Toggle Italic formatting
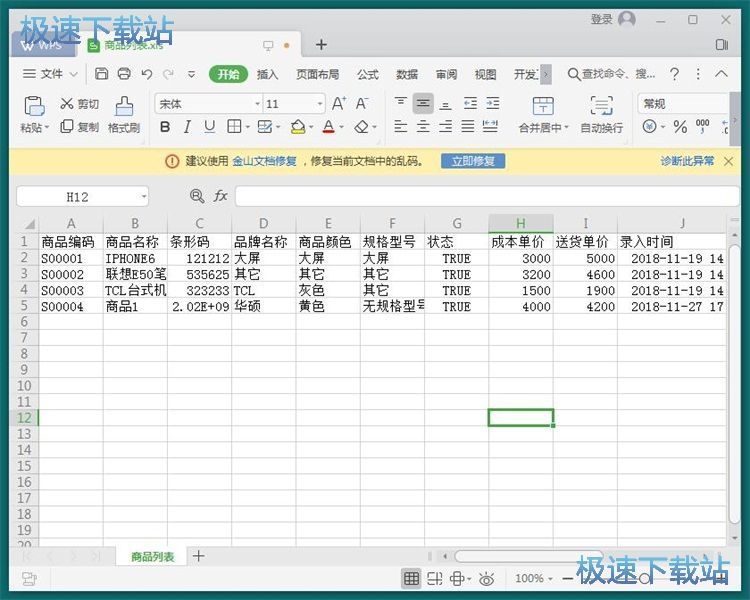The height and width of the screenshot is (600, 750). 187,127
